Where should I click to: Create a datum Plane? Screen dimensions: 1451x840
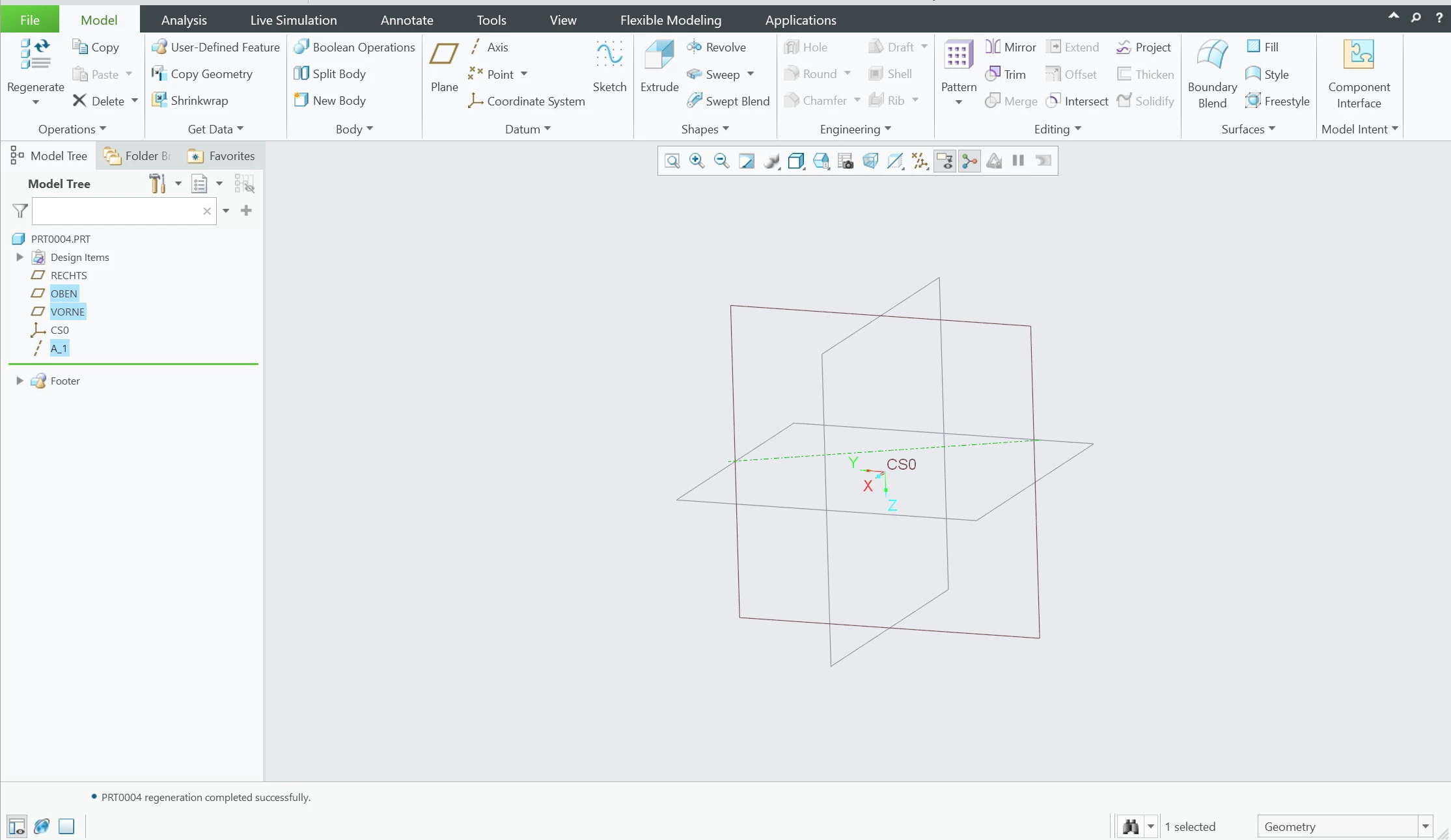(x=444, y=55)
